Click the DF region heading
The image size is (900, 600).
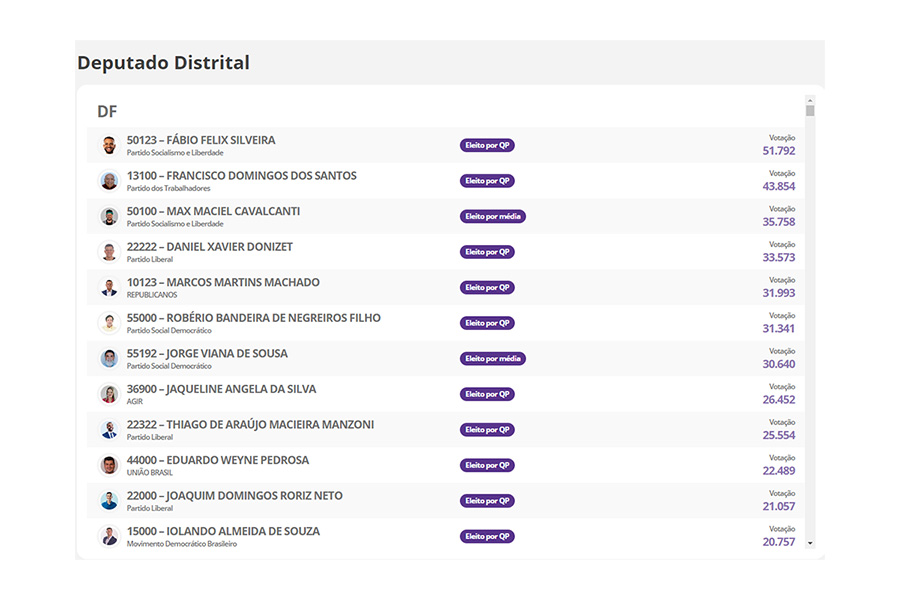click(107, 112)
